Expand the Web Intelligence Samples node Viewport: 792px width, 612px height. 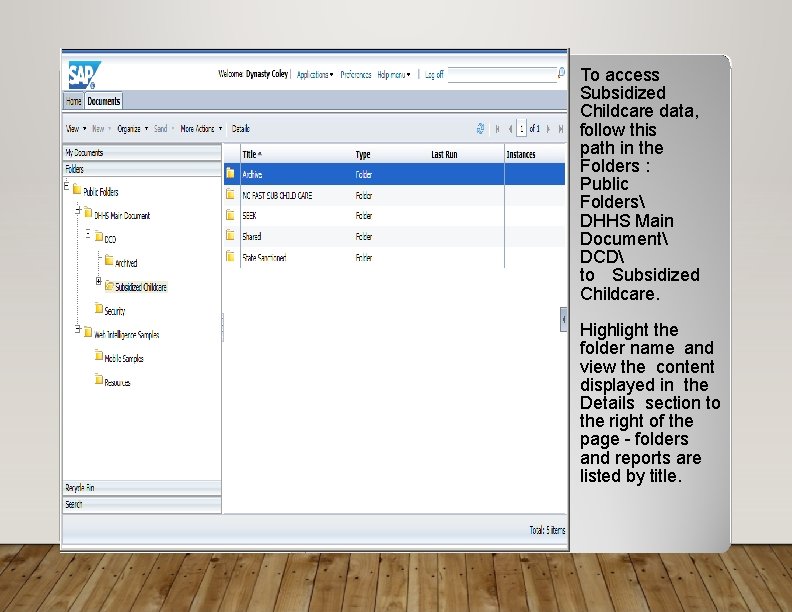[x=78, y=329]
